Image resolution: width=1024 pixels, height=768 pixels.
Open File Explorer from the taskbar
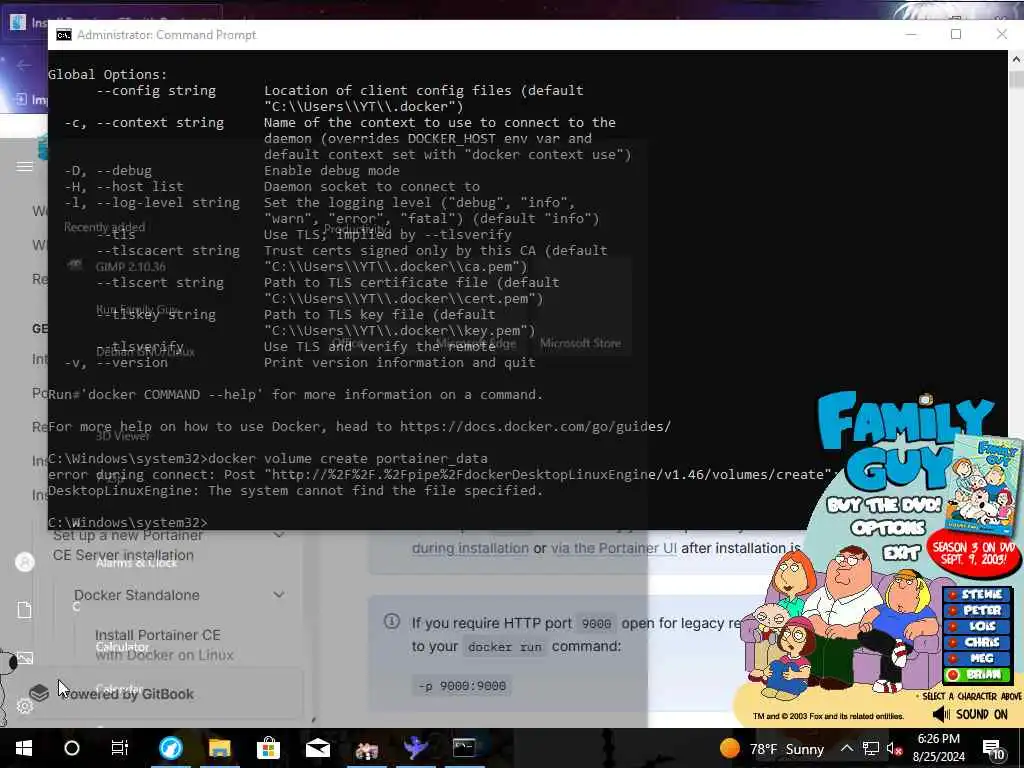[219, 748]
